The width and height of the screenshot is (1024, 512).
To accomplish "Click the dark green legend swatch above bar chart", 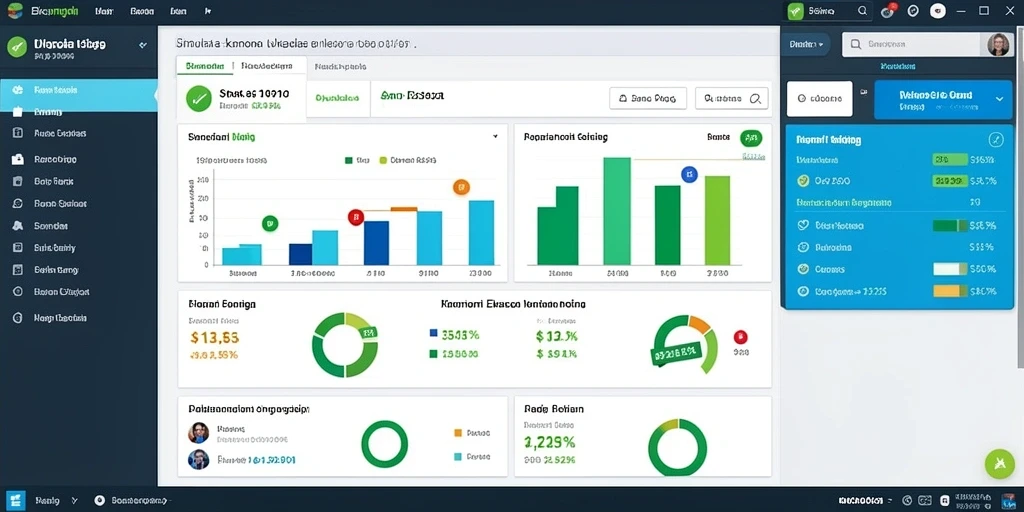I will [x=349, y=159].
